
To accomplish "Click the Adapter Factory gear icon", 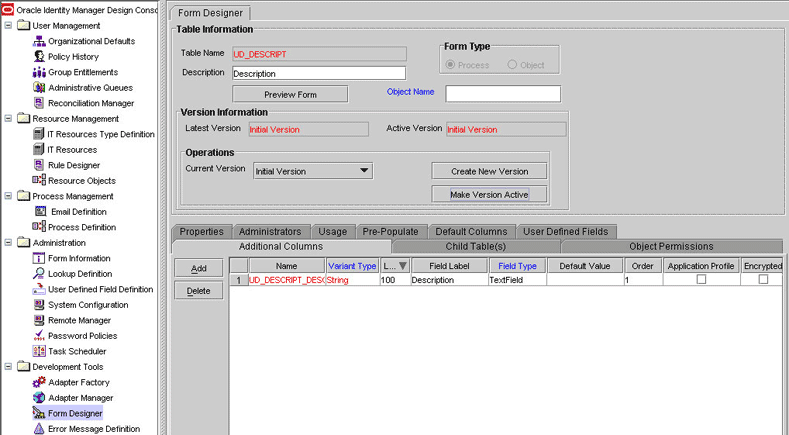I will tap(39, 382).
